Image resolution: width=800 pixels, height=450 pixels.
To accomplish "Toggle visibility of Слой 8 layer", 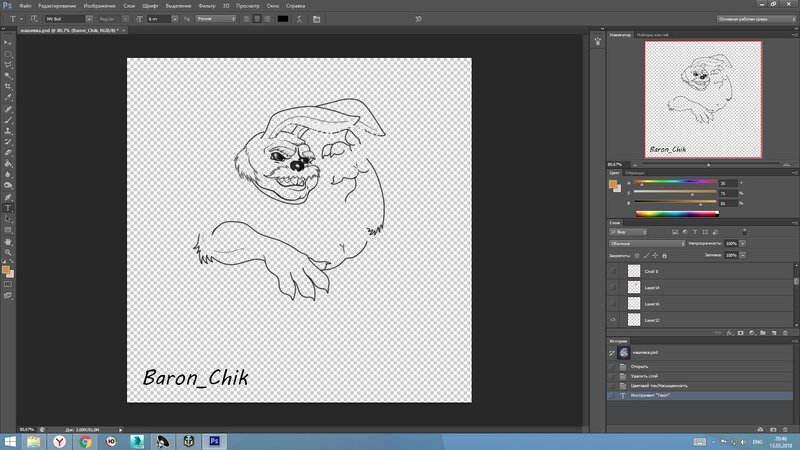I will point(613,271).
